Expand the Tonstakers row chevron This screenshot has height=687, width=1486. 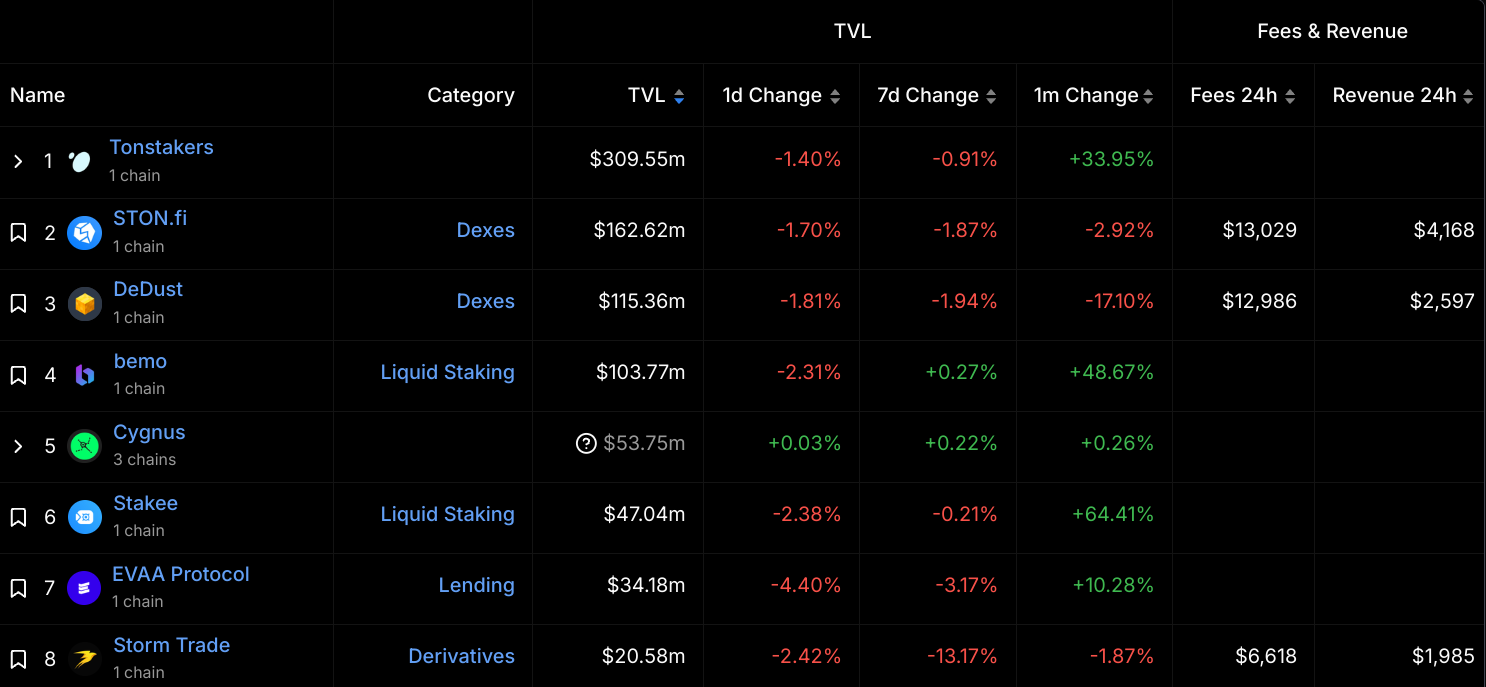pyautogui.click(x=18, y=161)
